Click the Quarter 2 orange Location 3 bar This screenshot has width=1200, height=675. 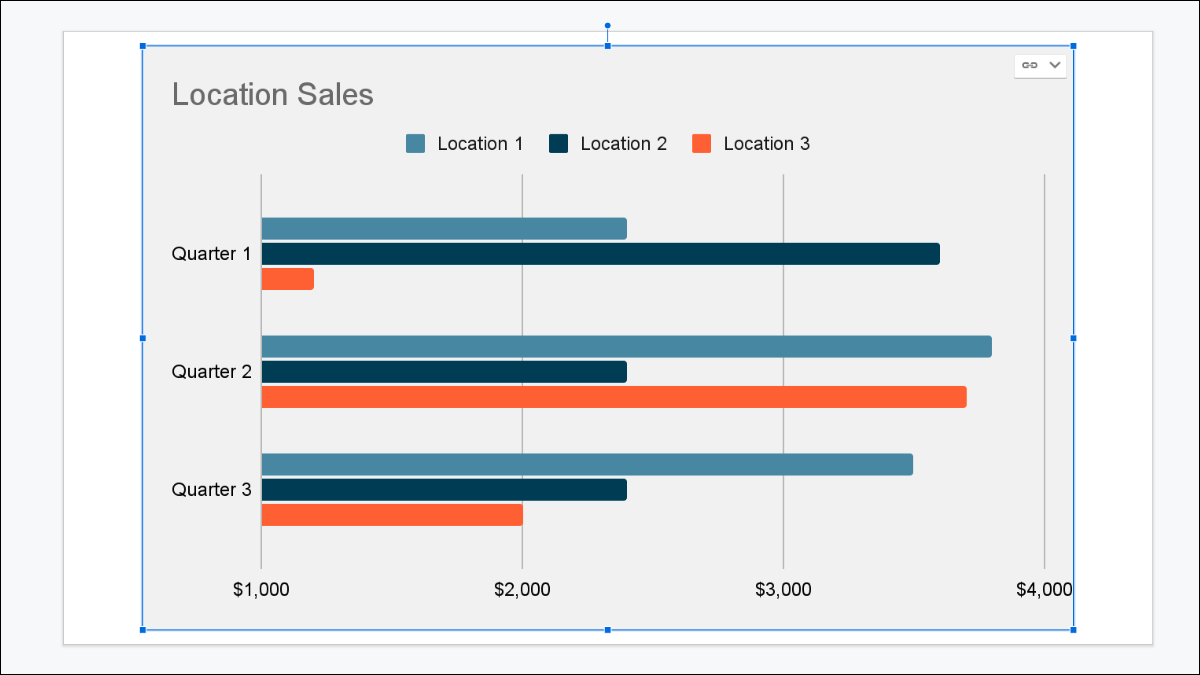pyautogui.click(x=613, y=397)
